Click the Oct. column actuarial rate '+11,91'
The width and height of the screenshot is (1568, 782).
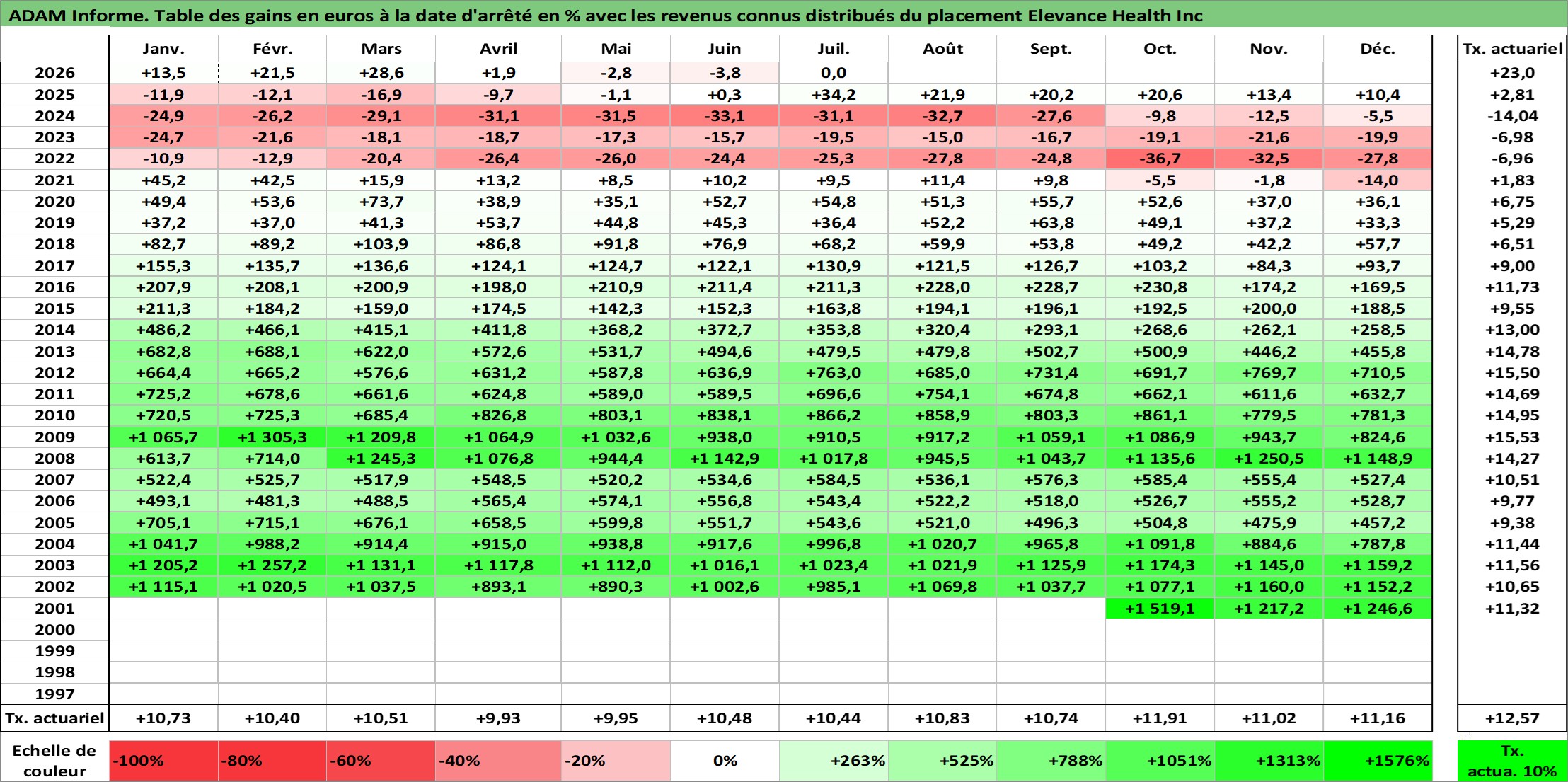[1160, 718]
